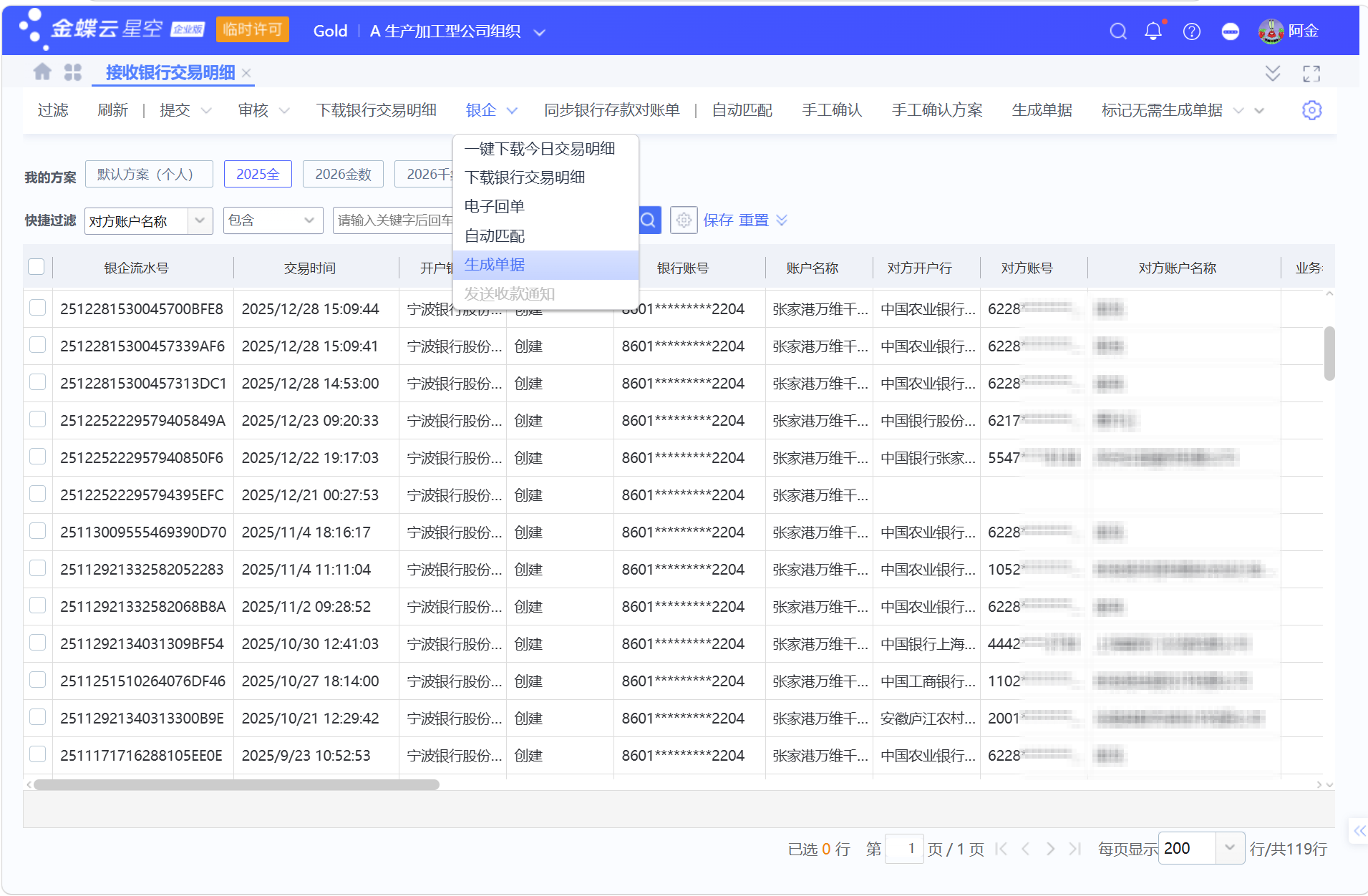Check row 25122815300457339AF6
The image size is (1368, 896).
coord(37,345)
